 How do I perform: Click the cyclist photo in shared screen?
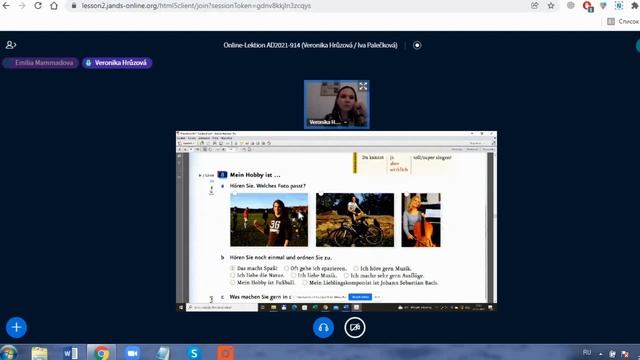click(x=355, y=220)
